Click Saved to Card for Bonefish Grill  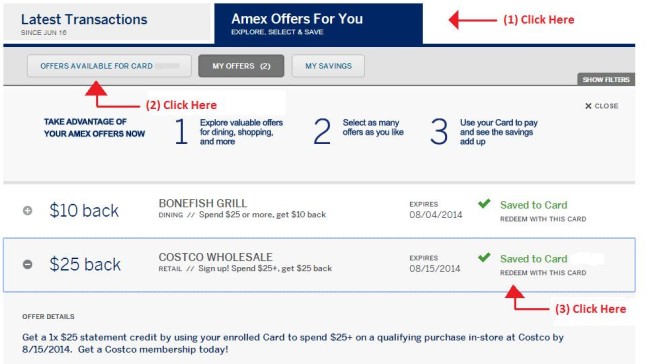point(534,205)
